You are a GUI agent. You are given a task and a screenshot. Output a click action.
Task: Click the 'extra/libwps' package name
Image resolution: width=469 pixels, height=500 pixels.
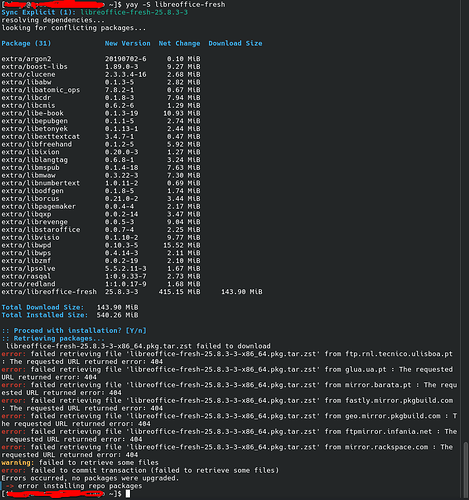[x=26, y=253]
